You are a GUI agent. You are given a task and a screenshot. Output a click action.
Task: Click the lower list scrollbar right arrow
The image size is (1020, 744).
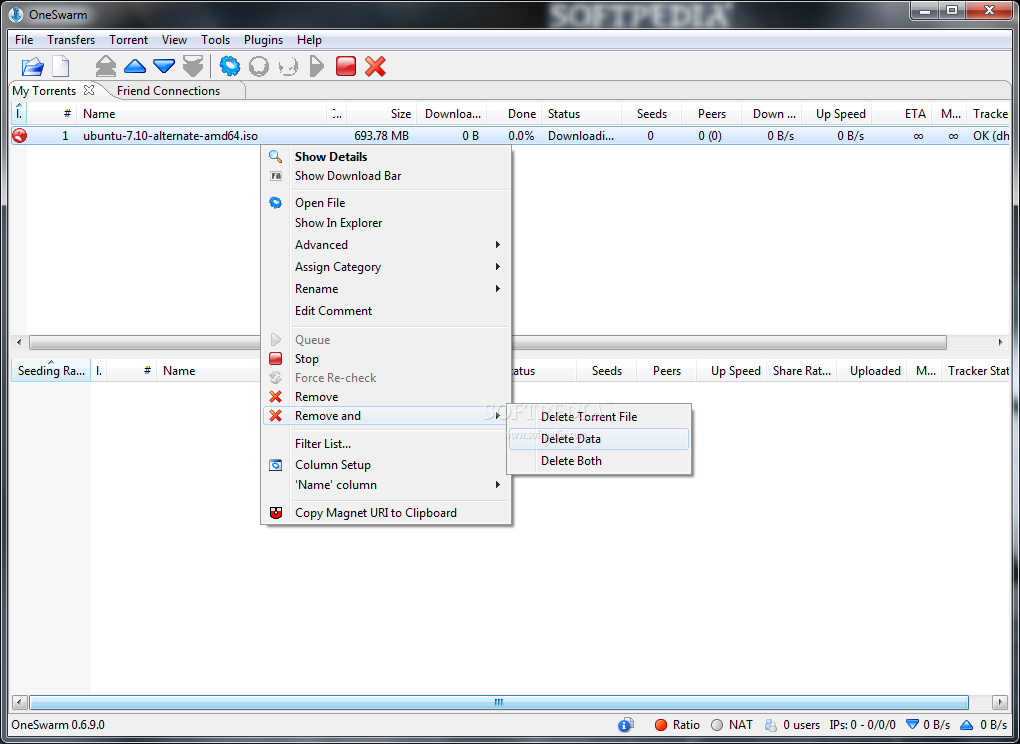point(1000,702)
